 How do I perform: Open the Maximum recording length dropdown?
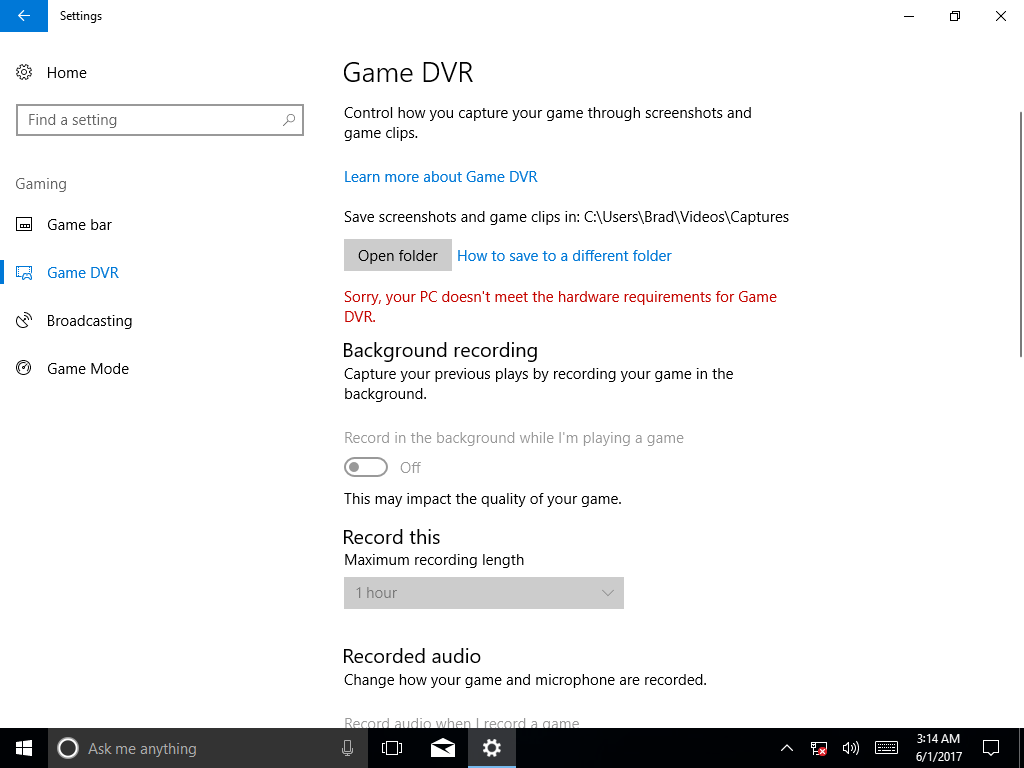tap(484, 593)
